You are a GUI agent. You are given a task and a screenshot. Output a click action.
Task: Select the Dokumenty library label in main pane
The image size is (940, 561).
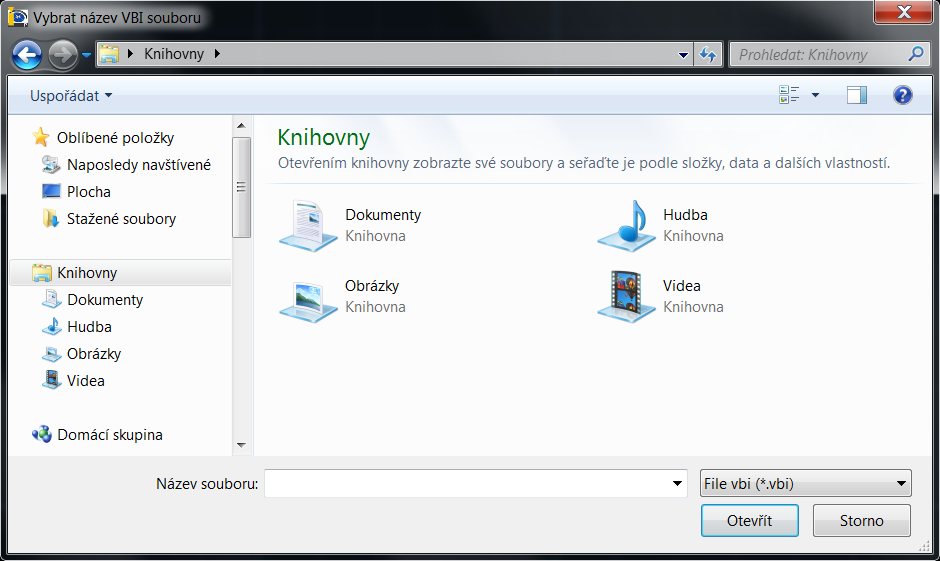point(383,215)
